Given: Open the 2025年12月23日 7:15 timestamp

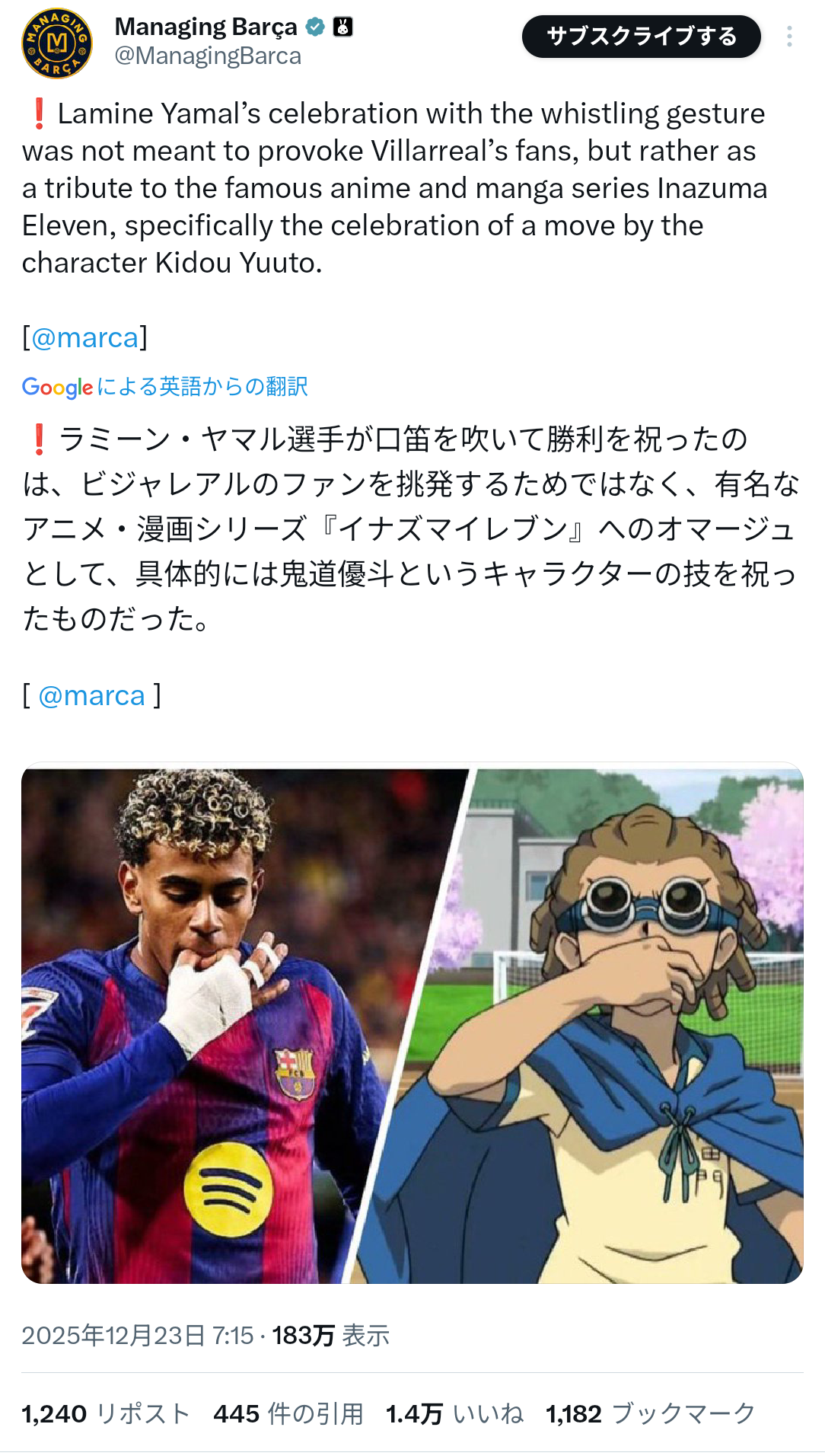Looking at the screenshot, I should click(x=137, y=1335).
